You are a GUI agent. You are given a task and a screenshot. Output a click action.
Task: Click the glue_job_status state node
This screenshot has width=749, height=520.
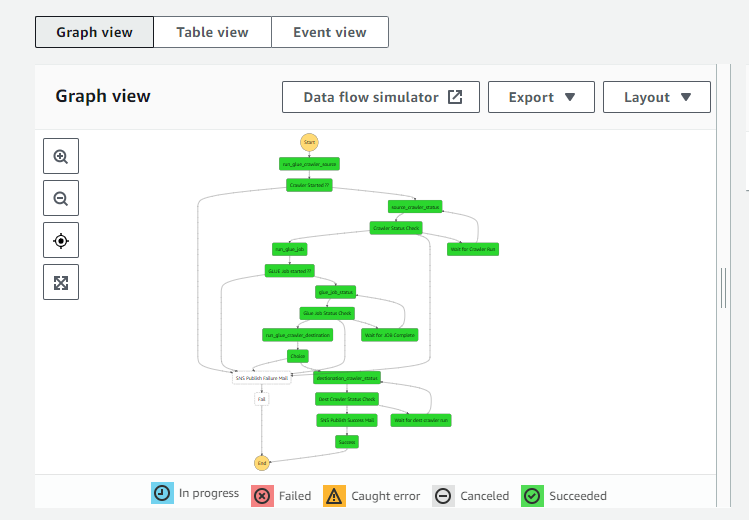[336, 292]
